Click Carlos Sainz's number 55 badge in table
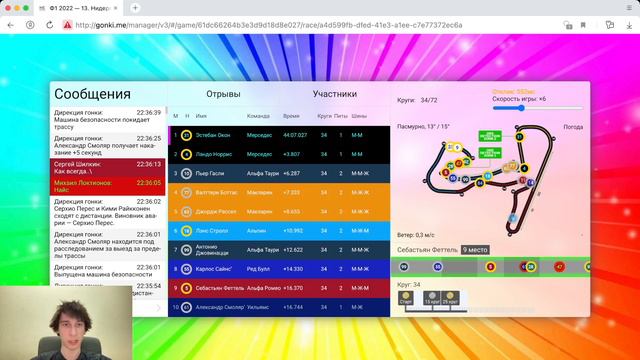The height and width of the screenshot is (360, 640). [186, 269]
